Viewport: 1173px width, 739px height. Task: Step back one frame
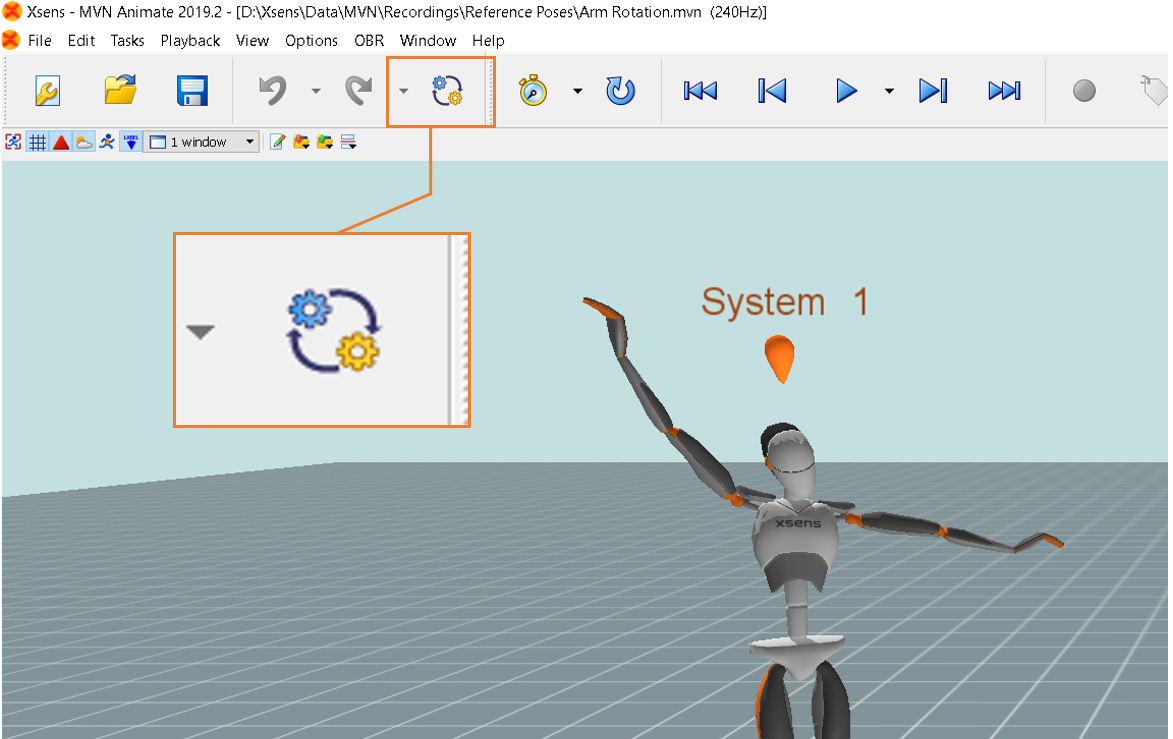pos(772,91)
